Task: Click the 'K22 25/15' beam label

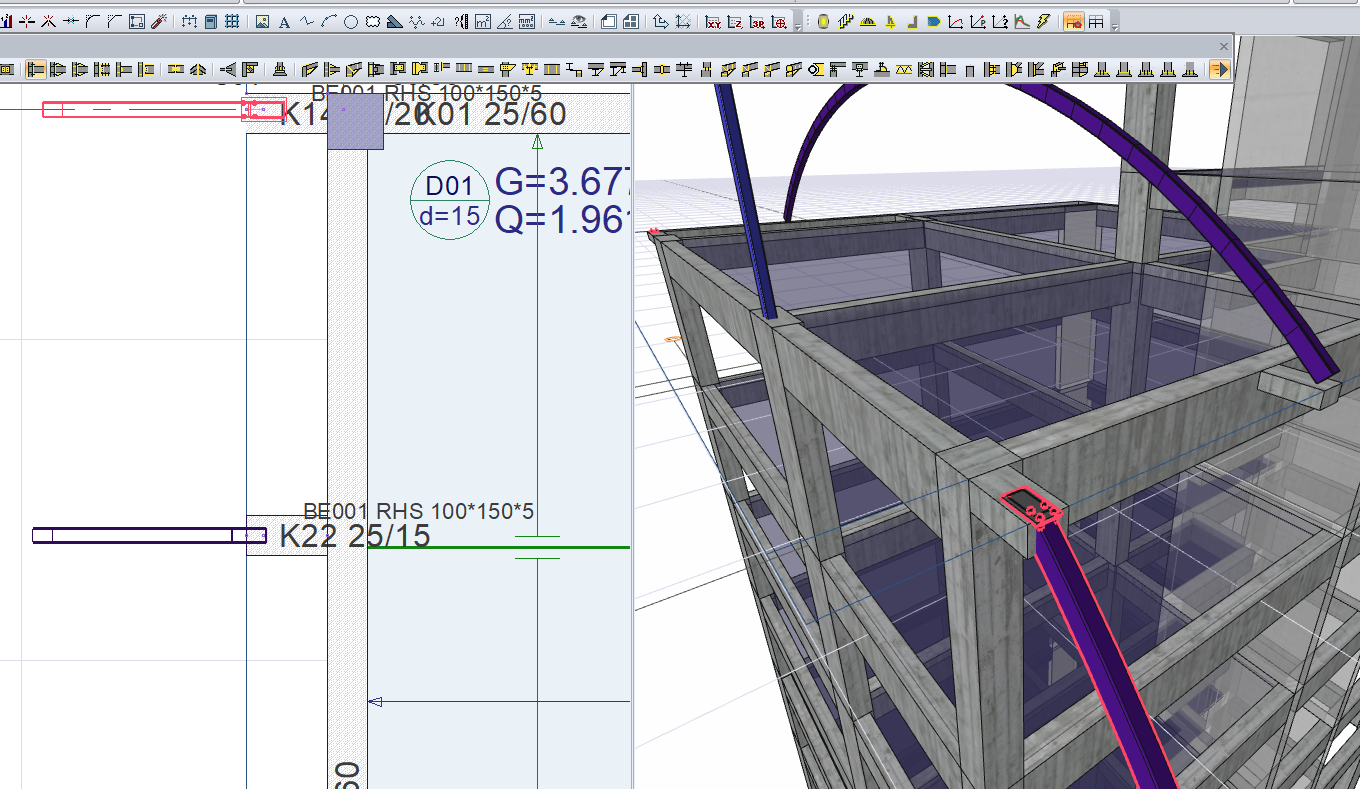Action: pyautogui.click(x=354, y=536)
